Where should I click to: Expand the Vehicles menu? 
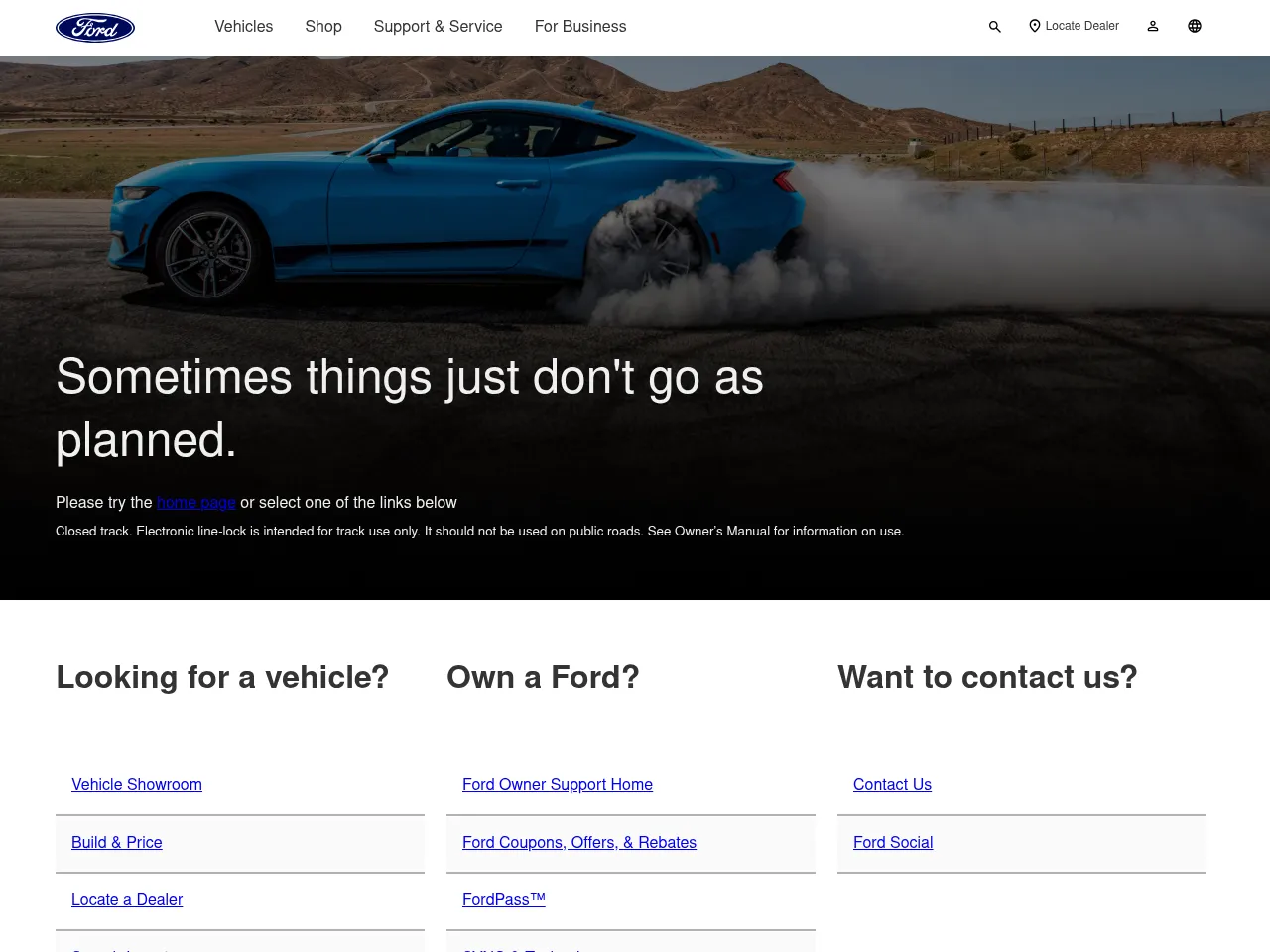click(x=243, y=27)
